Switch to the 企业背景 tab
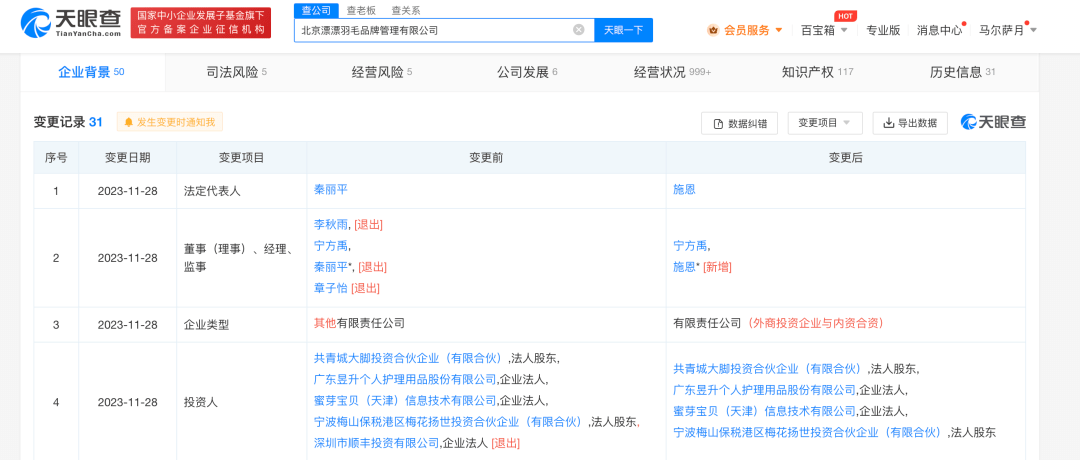 92,72
